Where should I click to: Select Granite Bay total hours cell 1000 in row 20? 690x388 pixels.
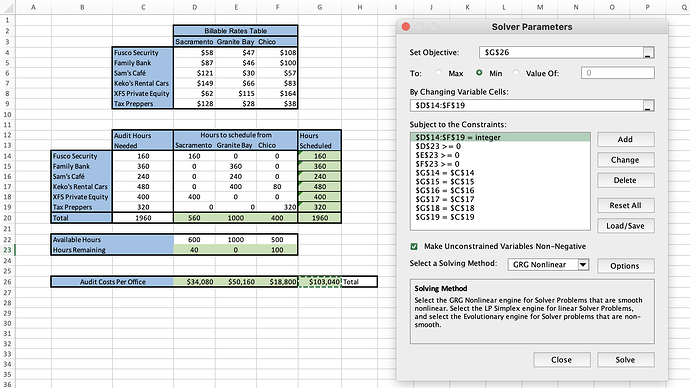(x=236, y=218)
